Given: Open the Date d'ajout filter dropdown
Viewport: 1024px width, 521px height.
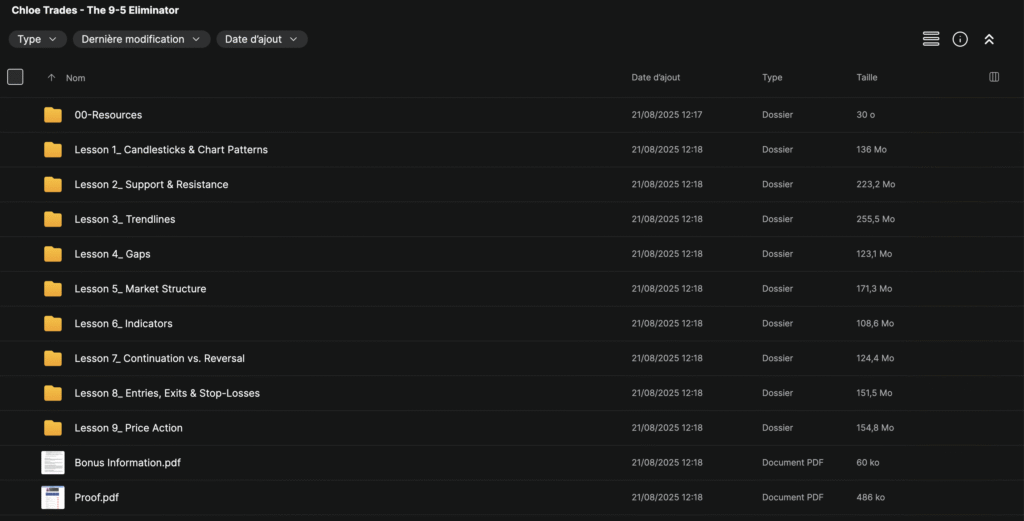Looking at the screenshot, I should [262, 39].
